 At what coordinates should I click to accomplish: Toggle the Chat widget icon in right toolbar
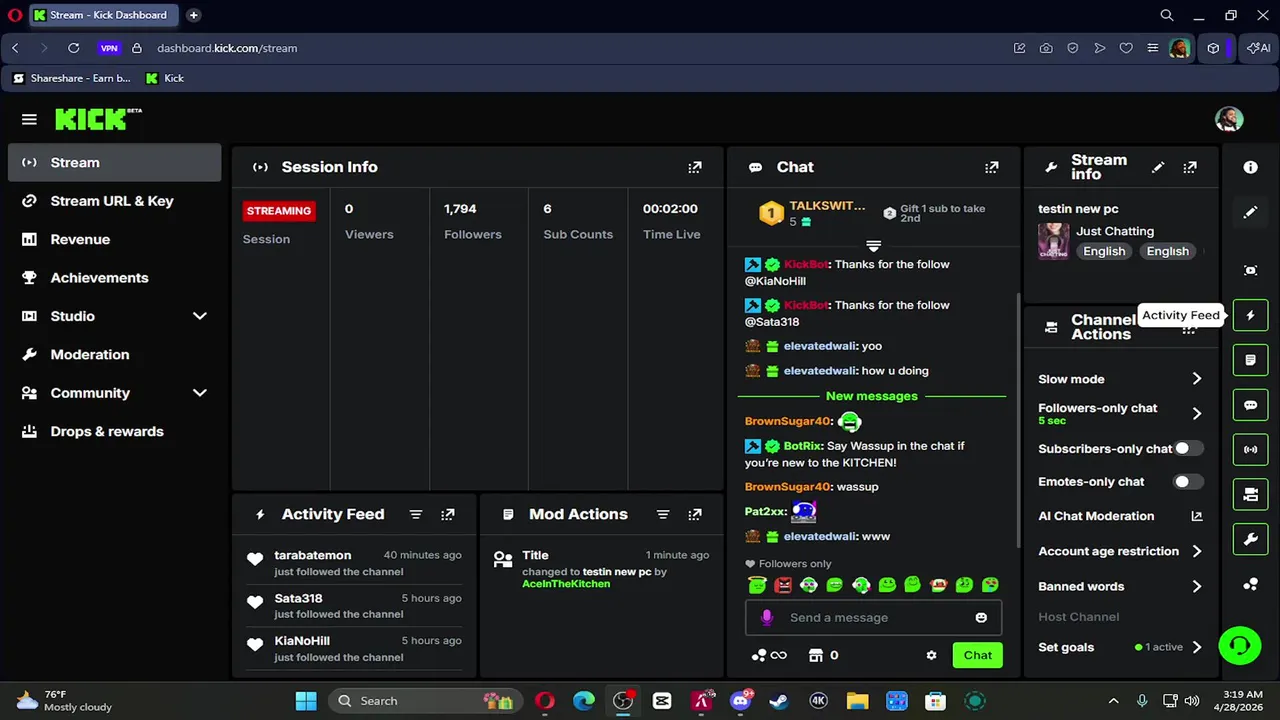[1250, 405]
